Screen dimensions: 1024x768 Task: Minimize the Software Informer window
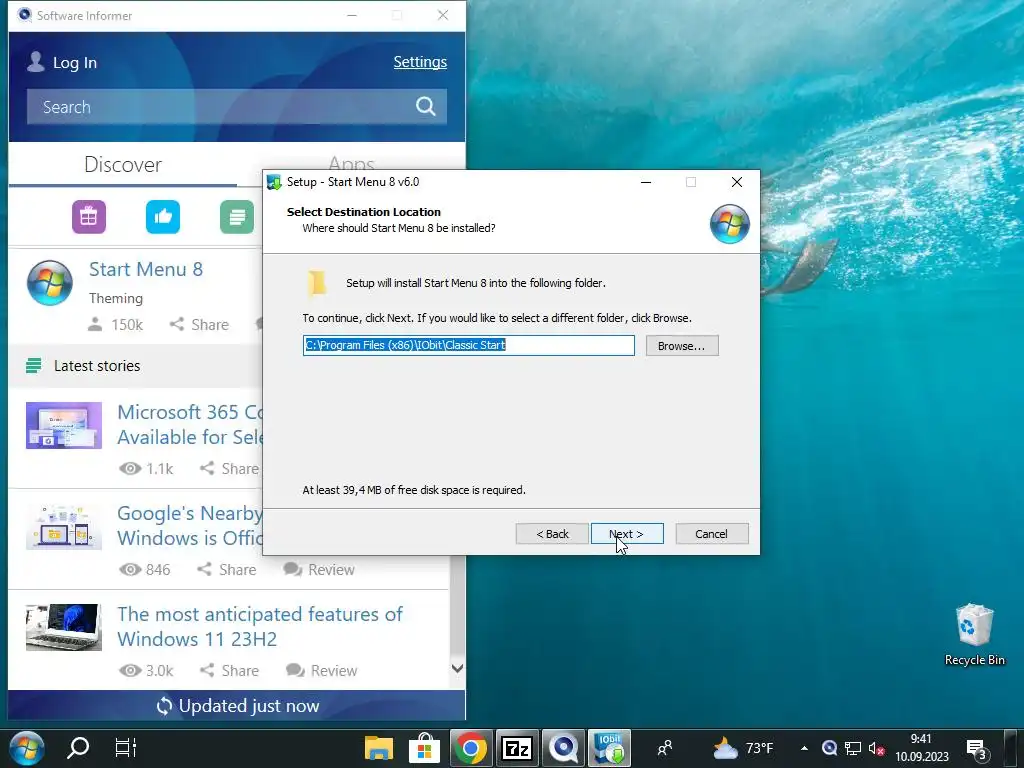pyautogui.click(x=352, y=15)
